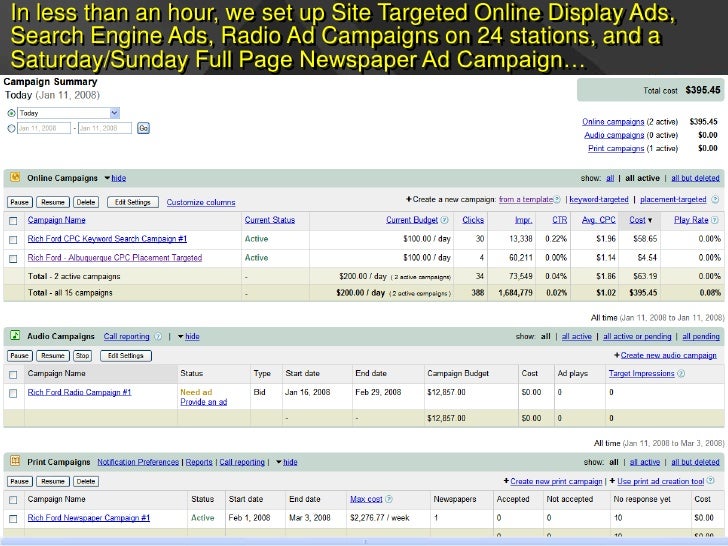
Task: Show all but deleted online campaigns
Action: click(695, 178)
